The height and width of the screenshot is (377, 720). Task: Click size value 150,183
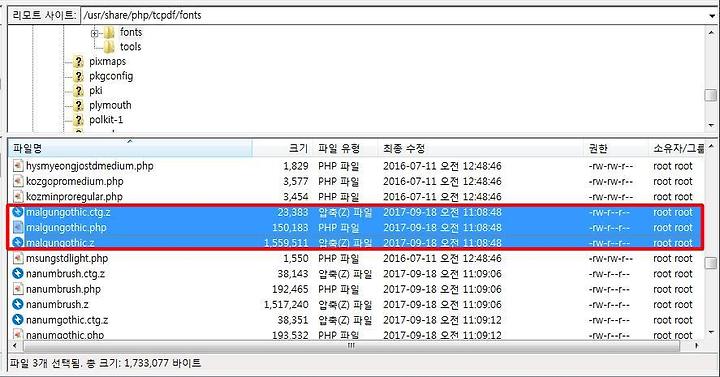click(x=290, y=227)
